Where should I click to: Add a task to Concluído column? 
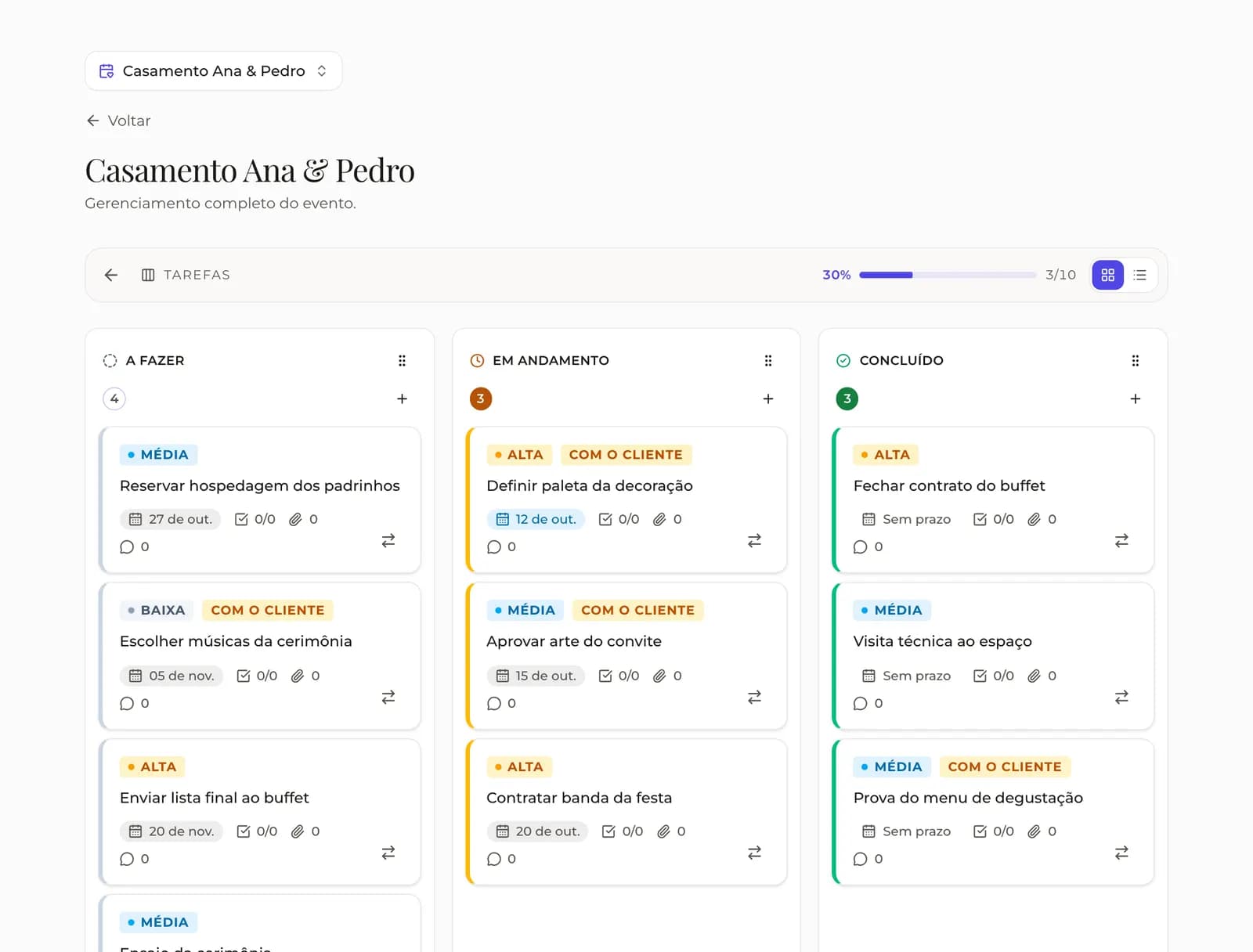pyautogui.click(x=1136, y=398)
